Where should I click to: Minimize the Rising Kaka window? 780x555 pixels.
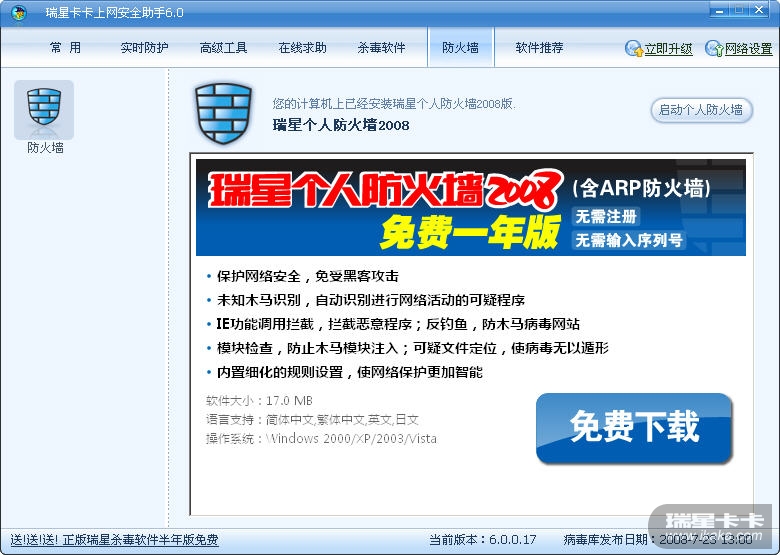coord(719,10)
